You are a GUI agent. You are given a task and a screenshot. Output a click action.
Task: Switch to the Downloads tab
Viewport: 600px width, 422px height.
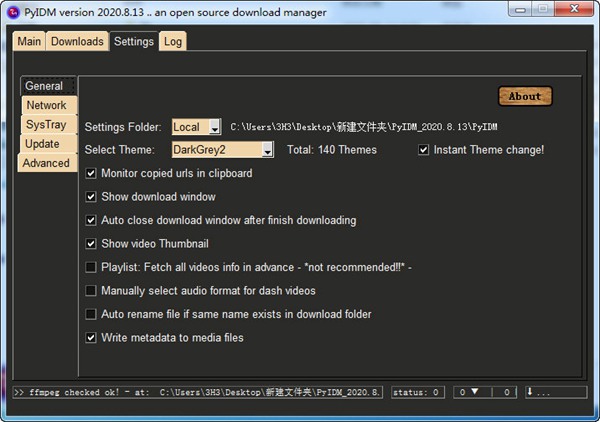(x=77, y=41)
